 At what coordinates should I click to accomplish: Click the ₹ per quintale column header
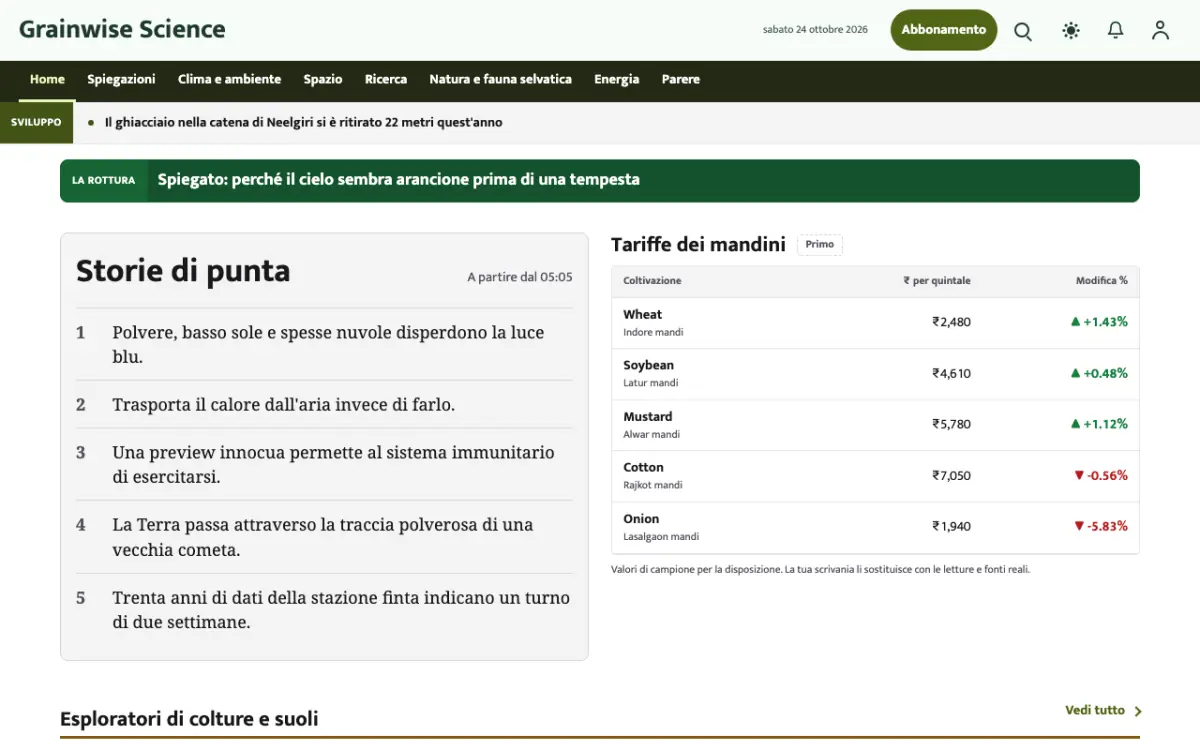pyautogui.click(x=937, y=281)
